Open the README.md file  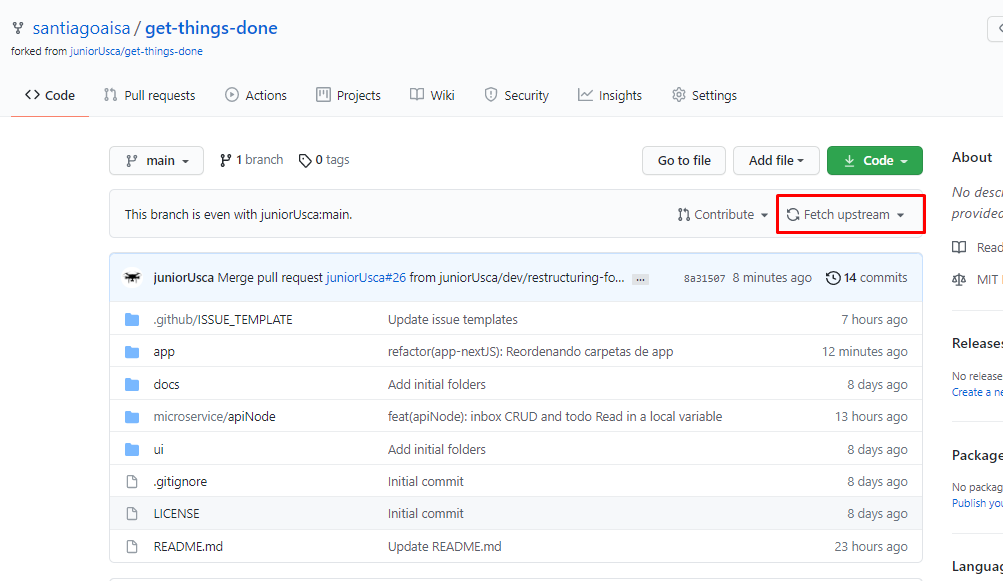(188, 546)
